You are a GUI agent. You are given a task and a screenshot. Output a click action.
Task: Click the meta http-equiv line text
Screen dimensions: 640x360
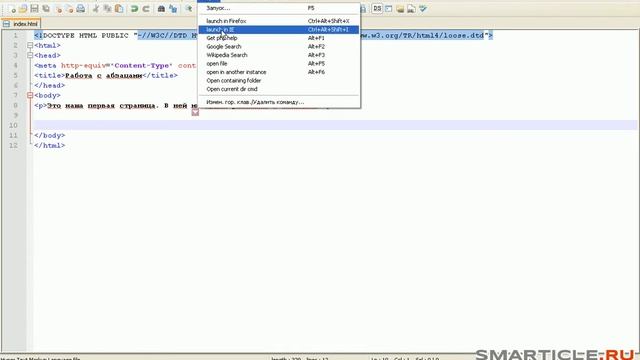coord(116,65)
